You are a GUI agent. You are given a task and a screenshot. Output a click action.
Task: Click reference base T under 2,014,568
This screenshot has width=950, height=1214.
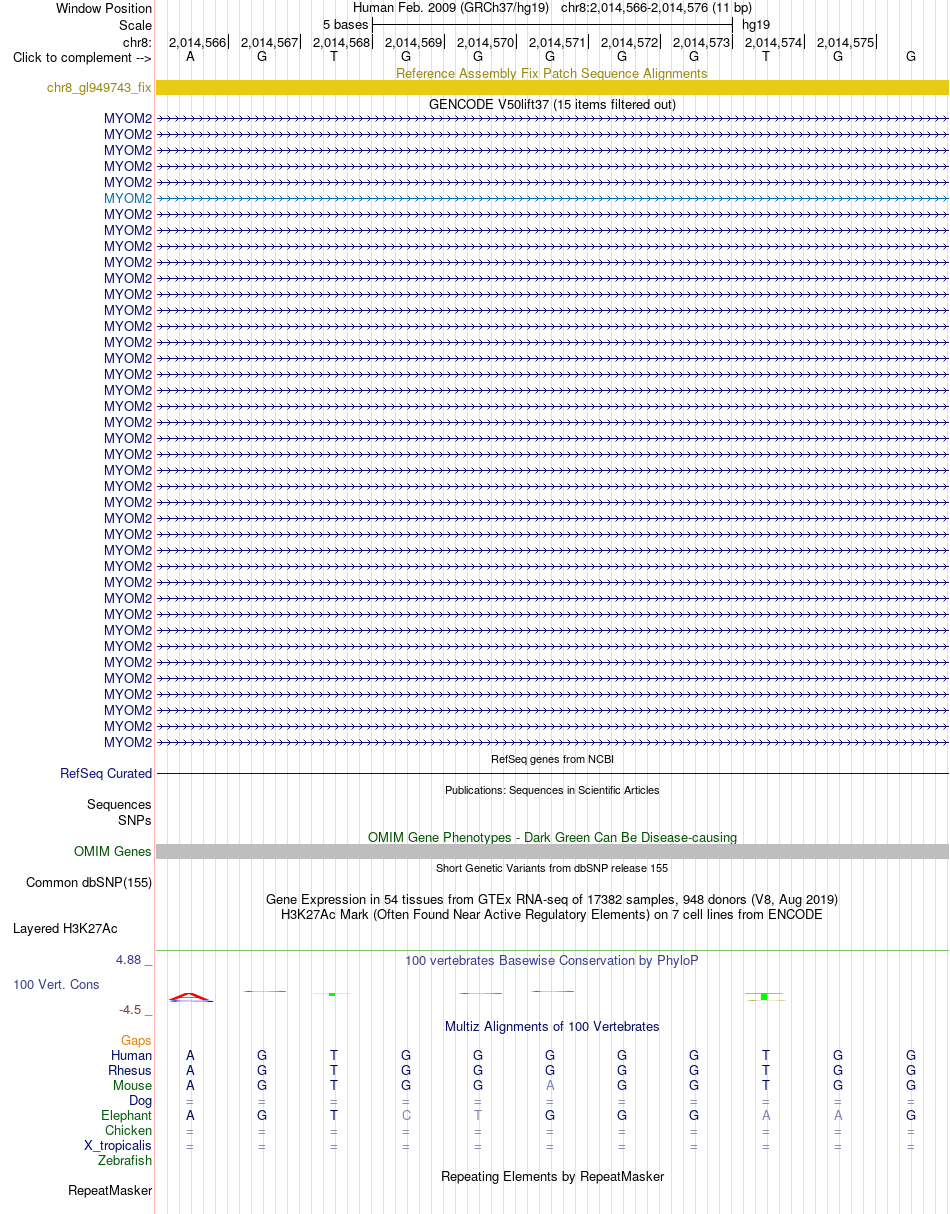click(334, 57)
